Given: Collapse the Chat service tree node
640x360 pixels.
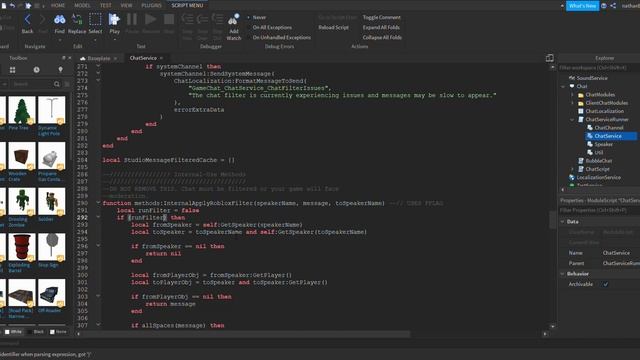Looking at the screenshot, I should [x=563, y=87].
